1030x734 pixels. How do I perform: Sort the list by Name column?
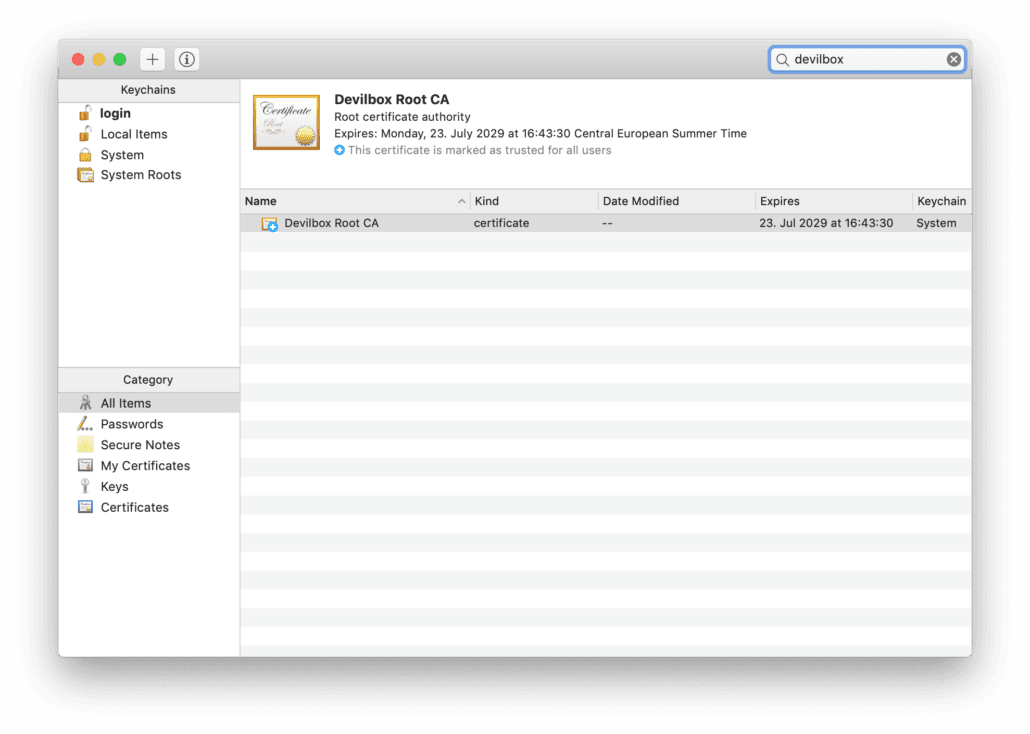click(350, 201)
